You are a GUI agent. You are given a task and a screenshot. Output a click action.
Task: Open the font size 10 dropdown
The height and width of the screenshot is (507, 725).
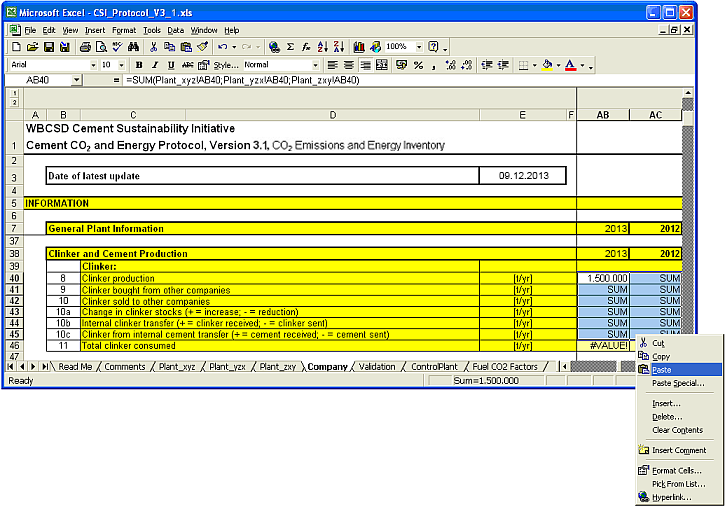click(122, 65)
